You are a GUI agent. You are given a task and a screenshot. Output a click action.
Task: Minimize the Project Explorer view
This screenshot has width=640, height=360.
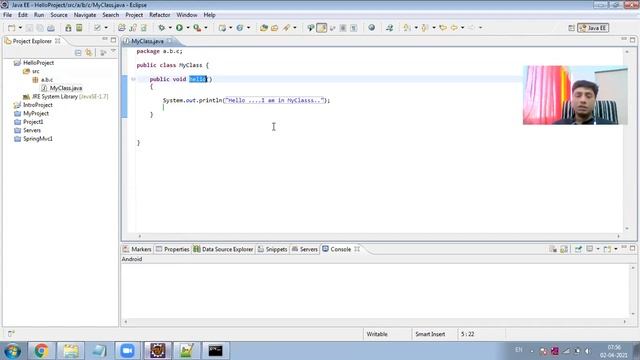point(105,39)
